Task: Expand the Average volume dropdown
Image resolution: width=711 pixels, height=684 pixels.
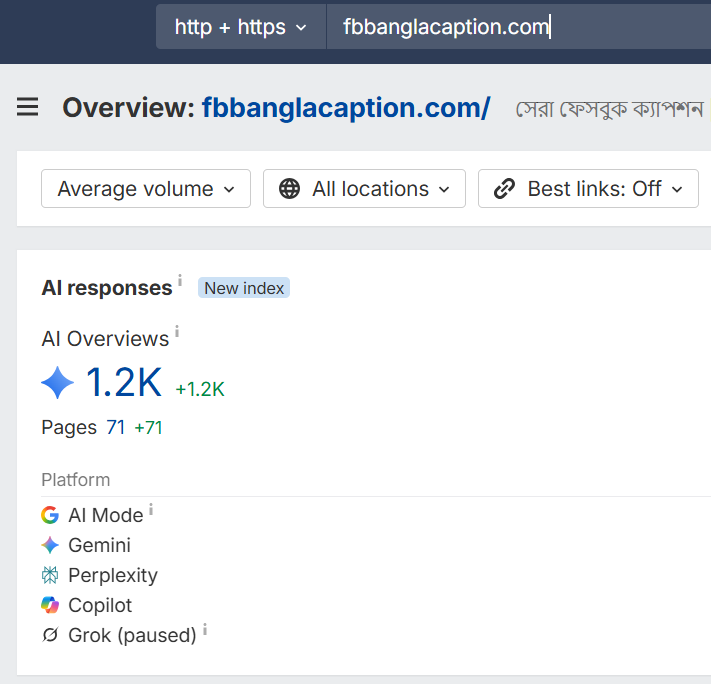Action: pyautogui.click(x=146, y=189)
